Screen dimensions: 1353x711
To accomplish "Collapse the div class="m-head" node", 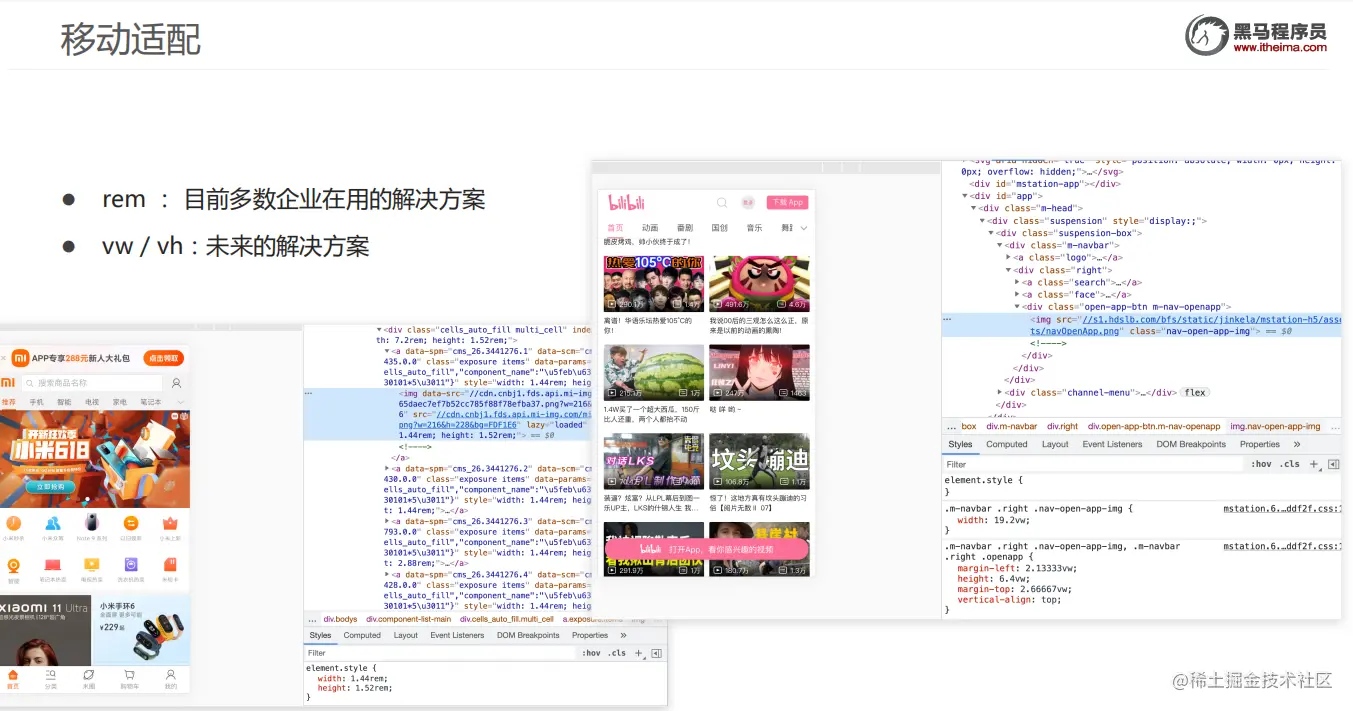I will [x=974, y=208].
